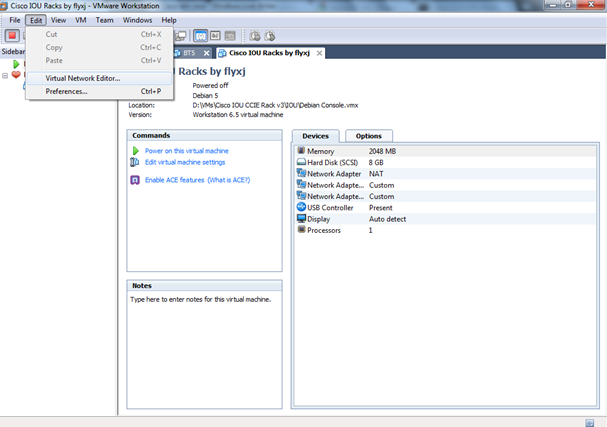607x427 pixels.
Task: Choose Virtual Network Editor from Edit menu
Action: coord(99,78)
